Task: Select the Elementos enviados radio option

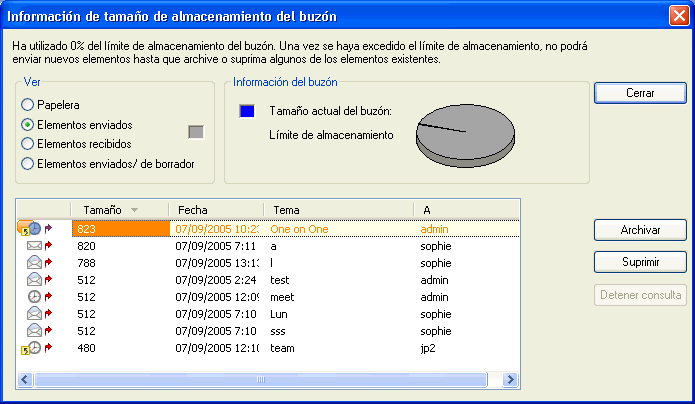Action: 27,125
